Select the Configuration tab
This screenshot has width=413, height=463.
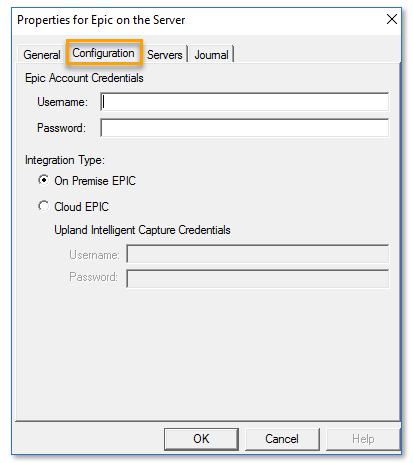click(103, 53)
